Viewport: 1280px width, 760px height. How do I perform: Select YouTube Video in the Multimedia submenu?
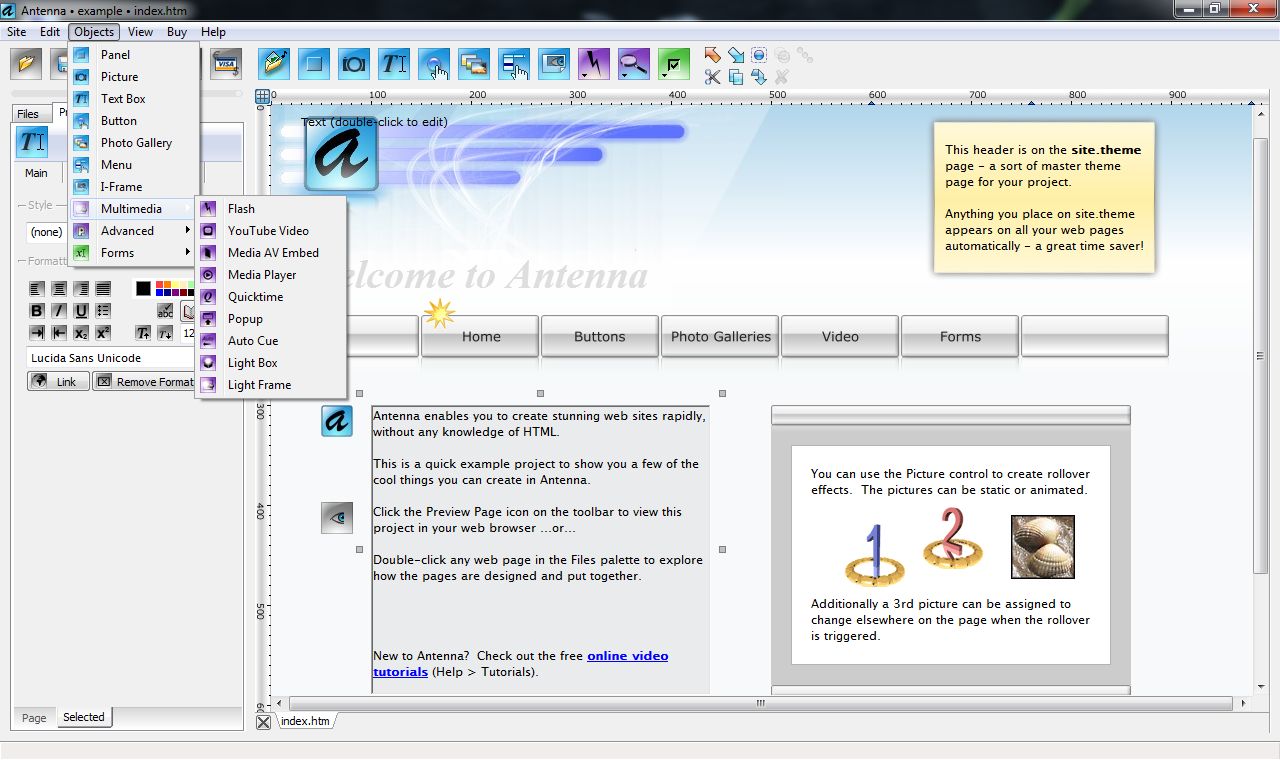click(271, 231)
